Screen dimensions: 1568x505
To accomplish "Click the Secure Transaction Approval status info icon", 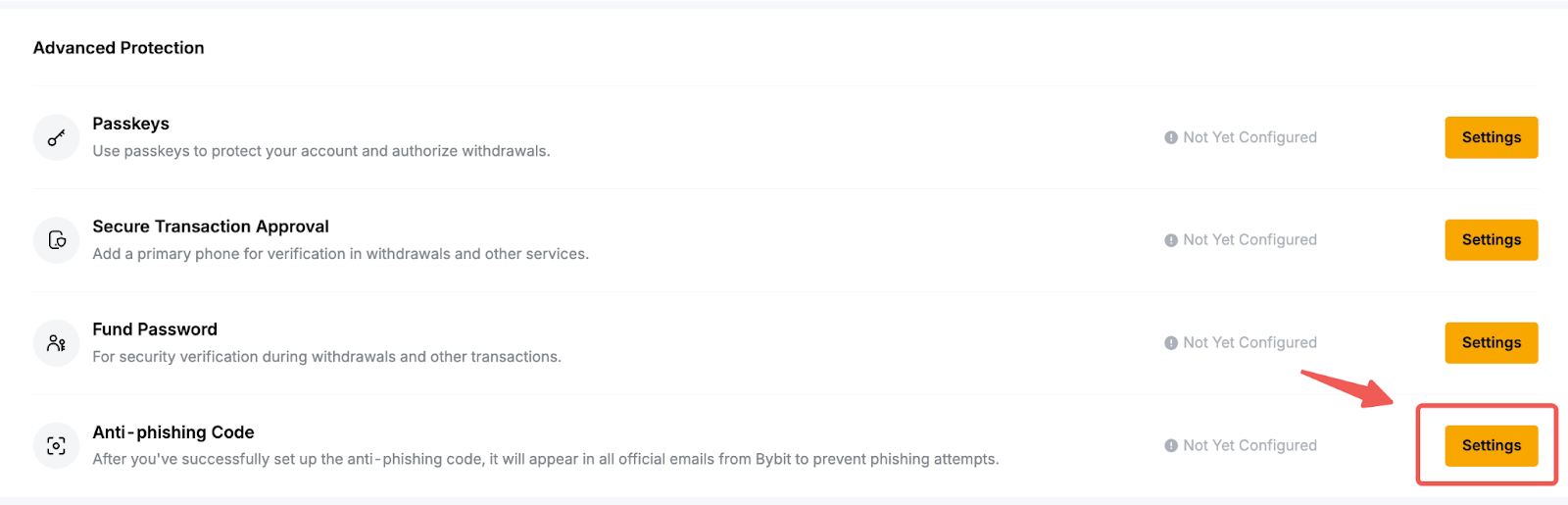I will 1170,240.
